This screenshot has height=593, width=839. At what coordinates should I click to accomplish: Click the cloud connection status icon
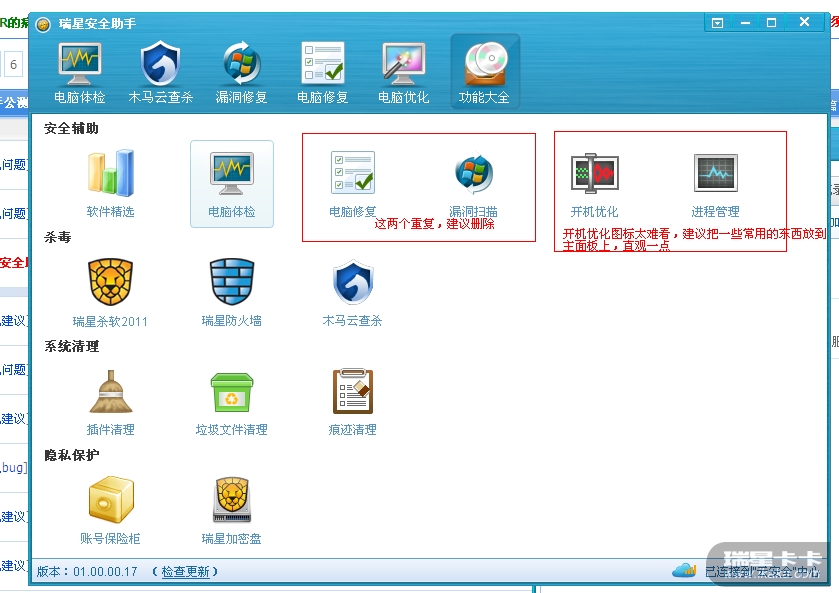(x=684, y=571)
